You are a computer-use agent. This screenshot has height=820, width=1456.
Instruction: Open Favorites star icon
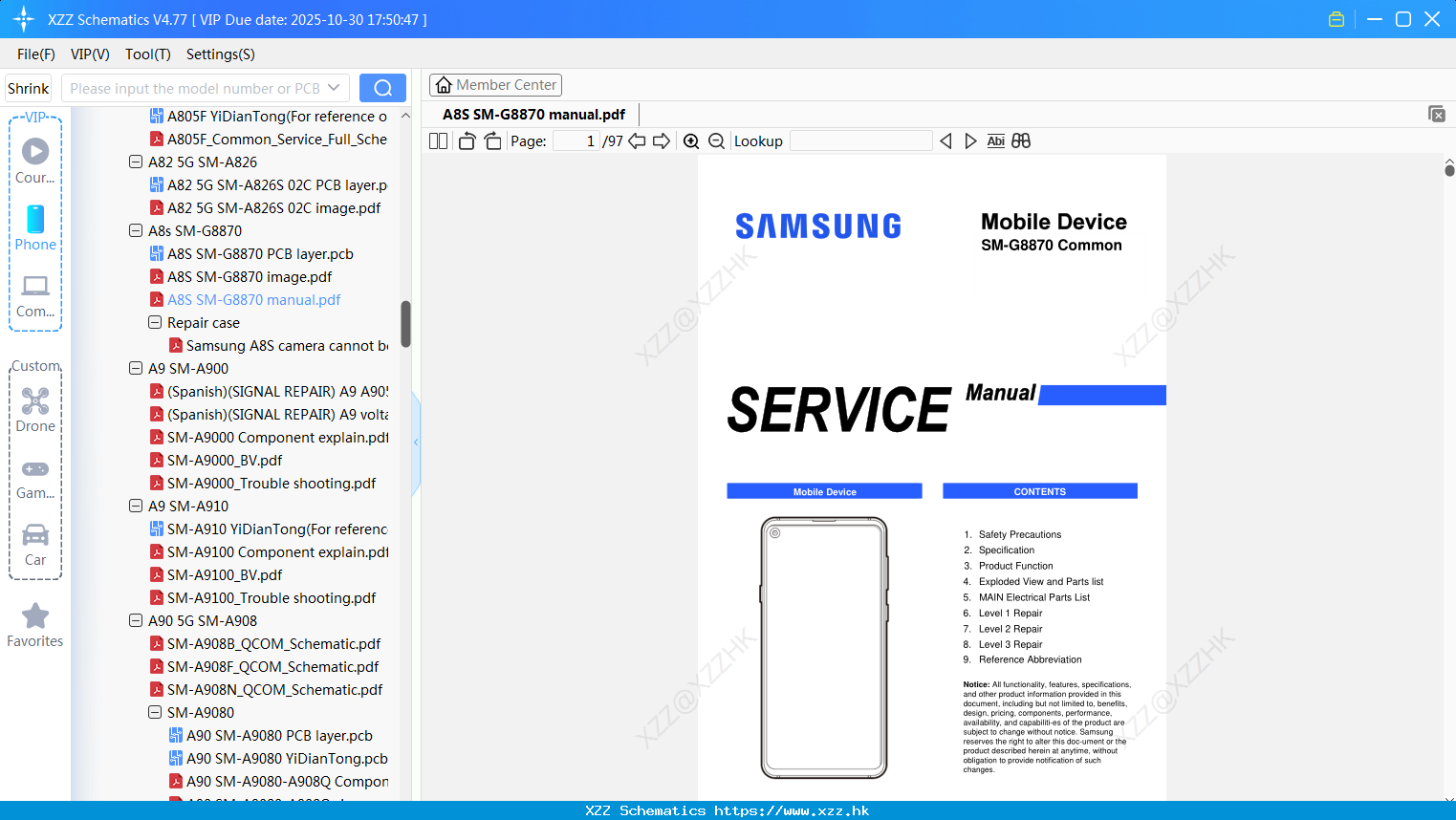[x=35, y=626]
